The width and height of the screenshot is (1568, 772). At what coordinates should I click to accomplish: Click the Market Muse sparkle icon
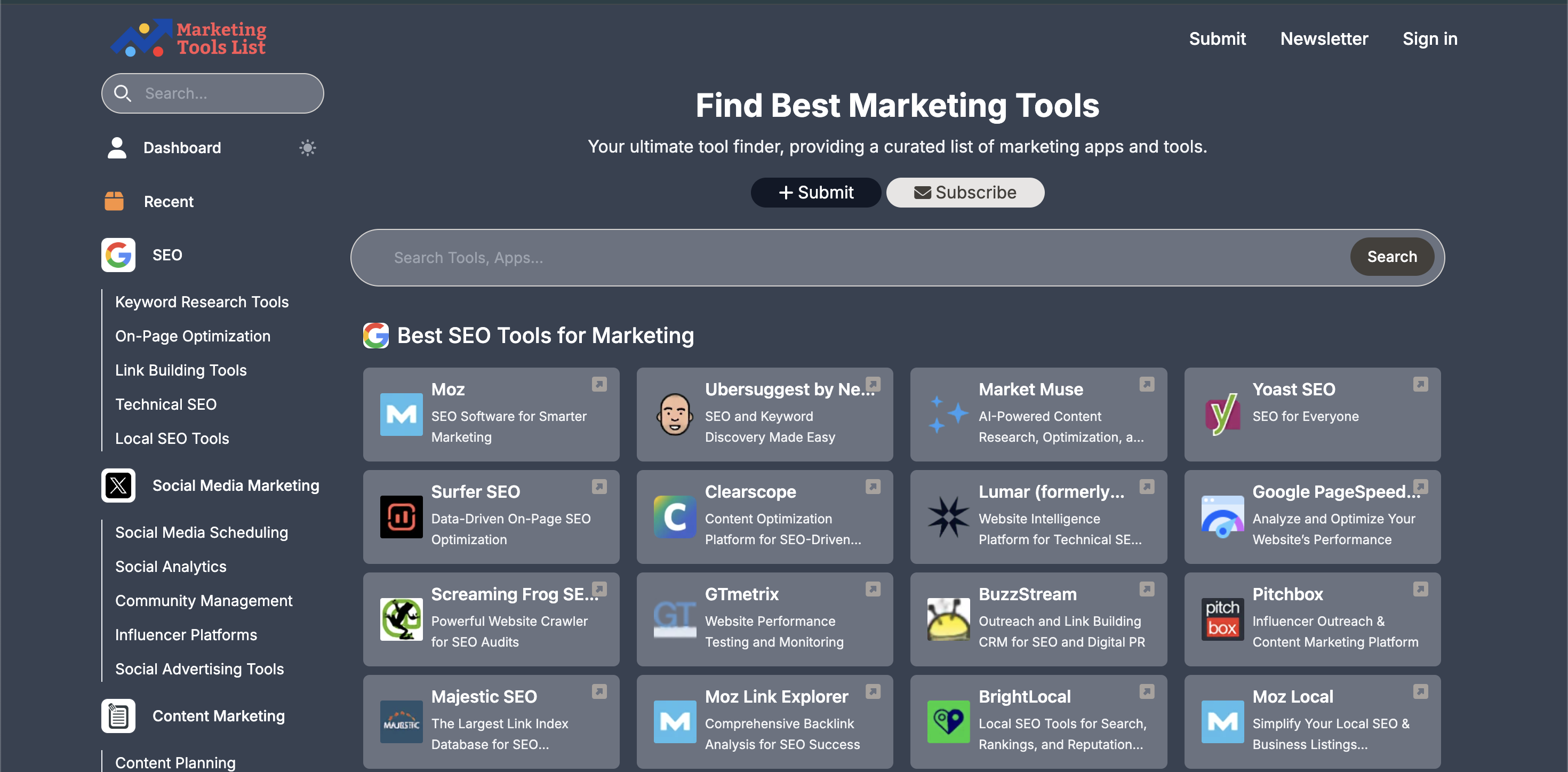point(948,415)
